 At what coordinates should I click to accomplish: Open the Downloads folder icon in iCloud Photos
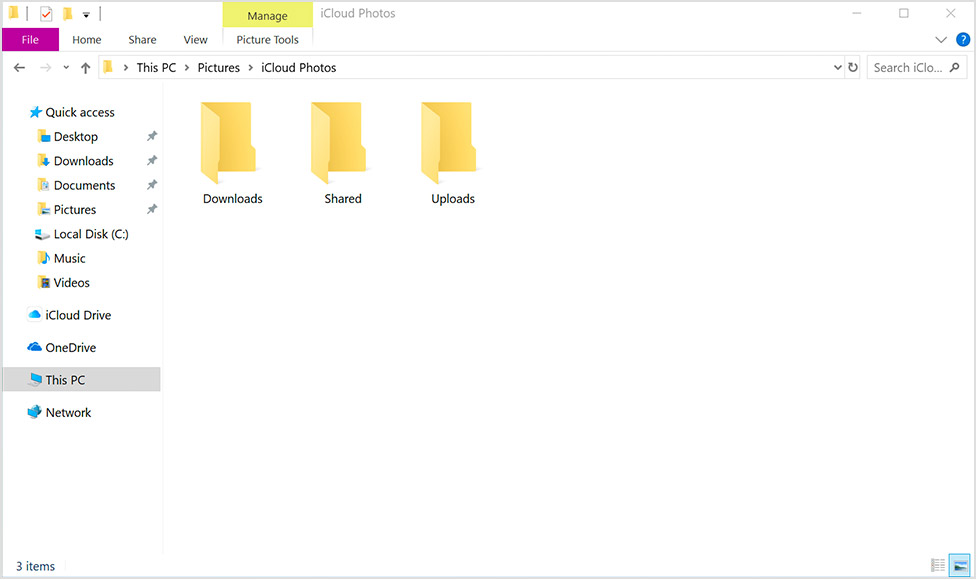[x=228, y=143]
